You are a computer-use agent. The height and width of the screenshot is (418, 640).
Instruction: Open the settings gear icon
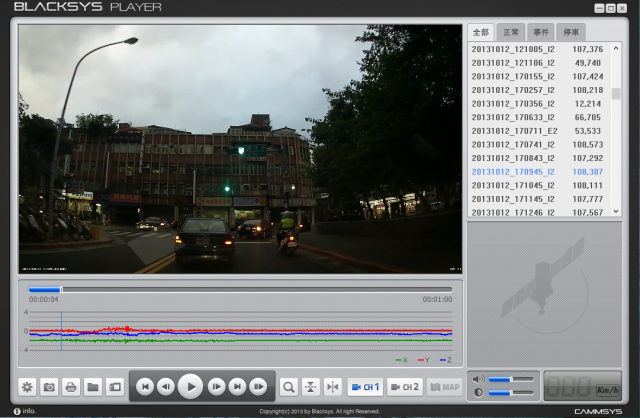[x=27, y=387]
